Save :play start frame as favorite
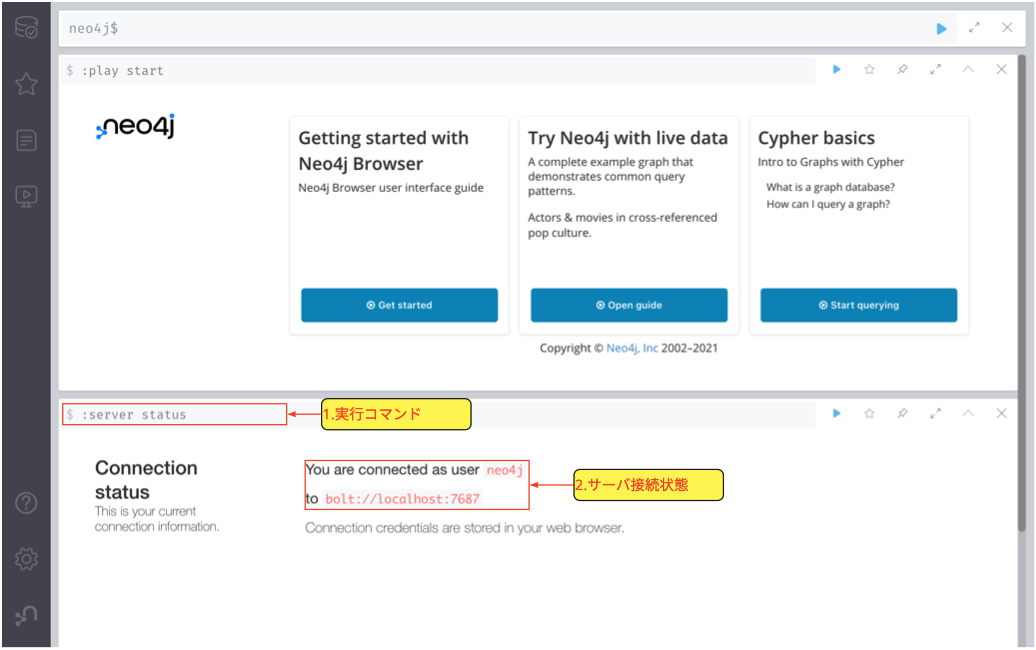Image resolution: width=1036 pixels, height=650 pixels. point(869,69)
